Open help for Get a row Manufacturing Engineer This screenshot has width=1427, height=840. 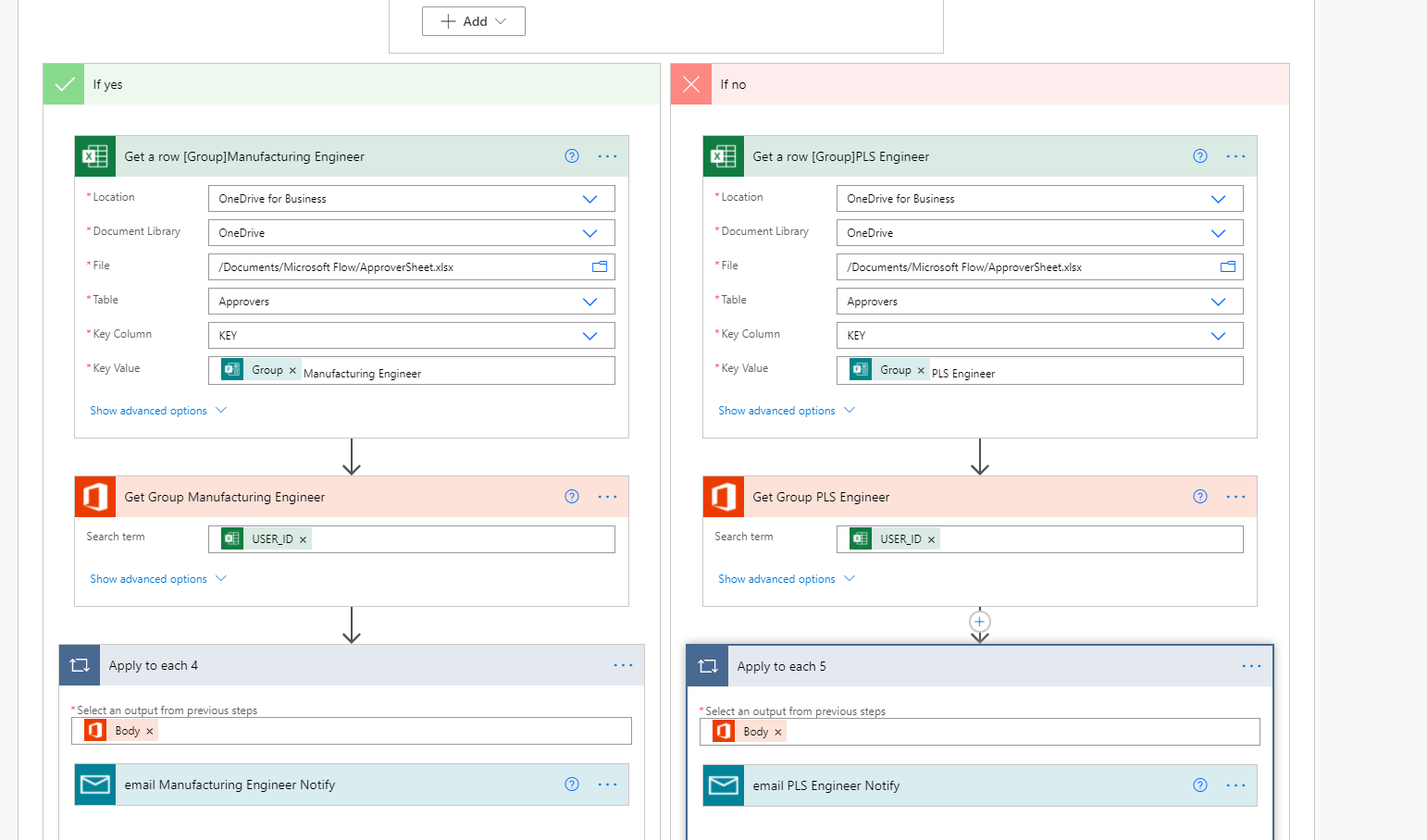572,156
